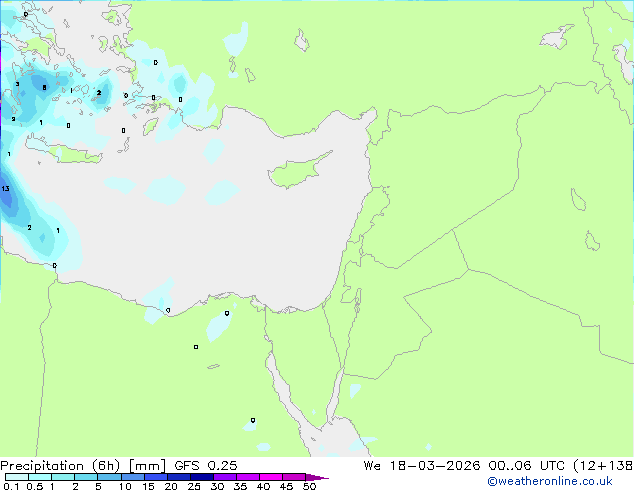
Task: Click the '20' legend scale label
Action: pyautogui.click(x=171, y=486)
